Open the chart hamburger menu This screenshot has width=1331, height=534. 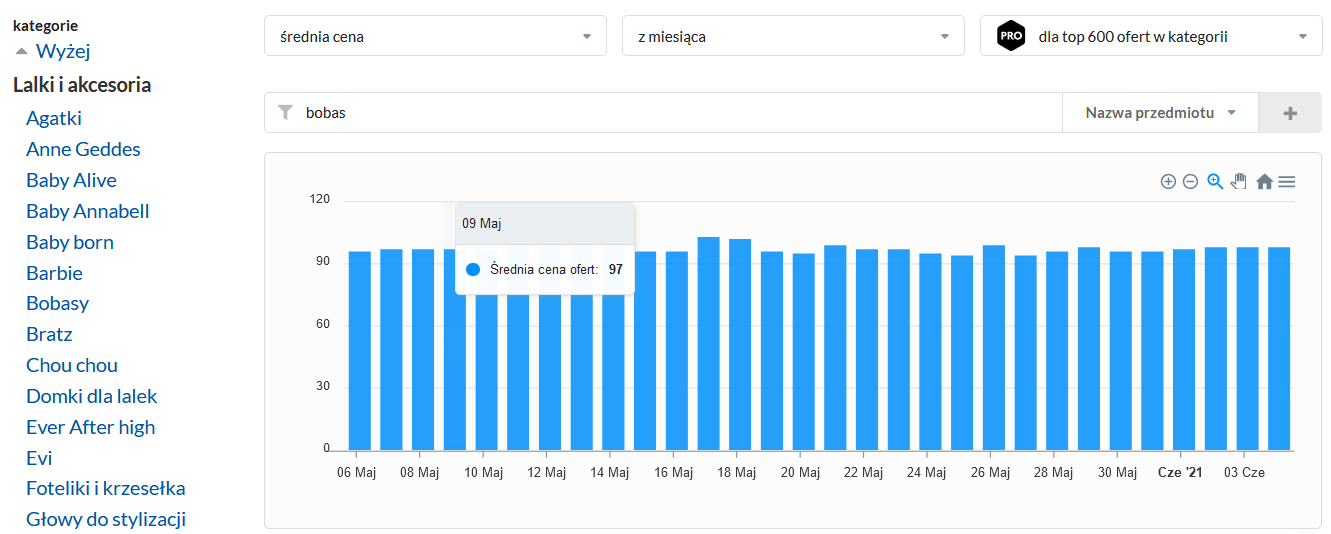pyautogui.click(x=1287, y=181)
